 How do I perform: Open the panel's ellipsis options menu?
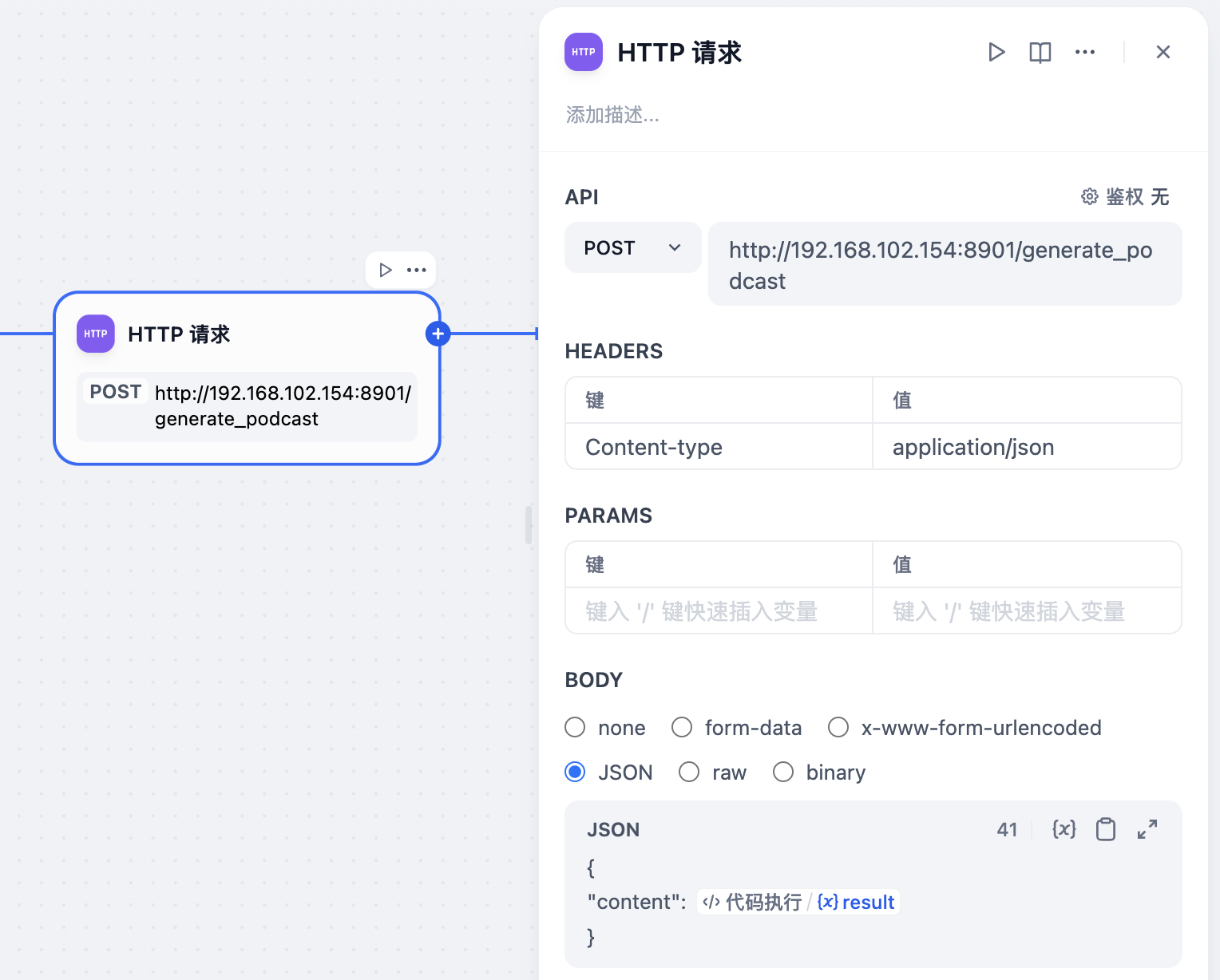[x=1084, y=52]
